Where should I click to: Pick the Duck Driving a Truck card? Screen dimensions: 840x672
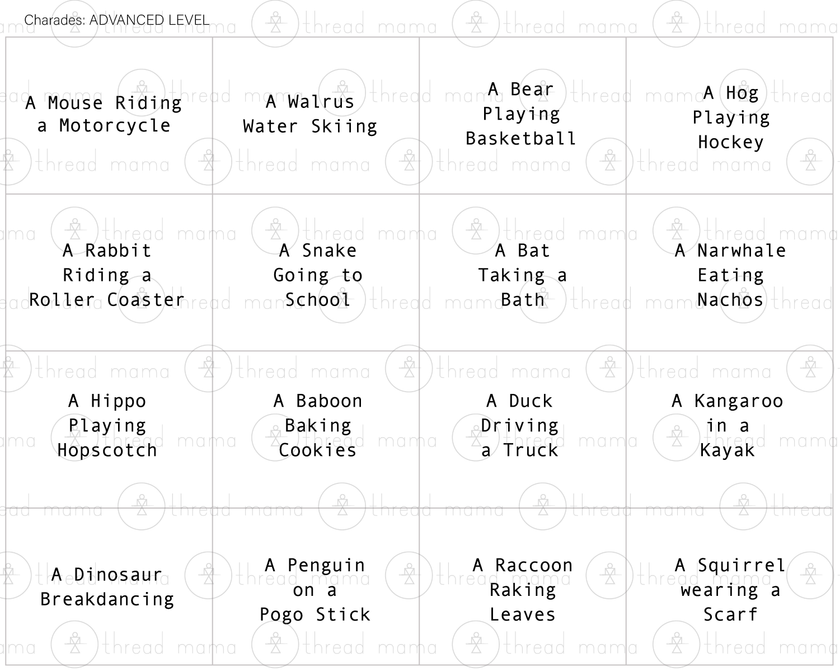520,425
